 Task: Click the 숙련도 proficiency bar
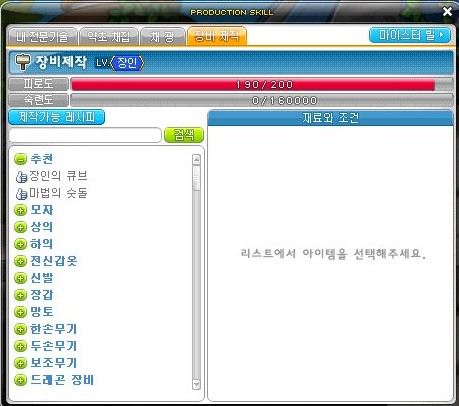click(262, 100)
